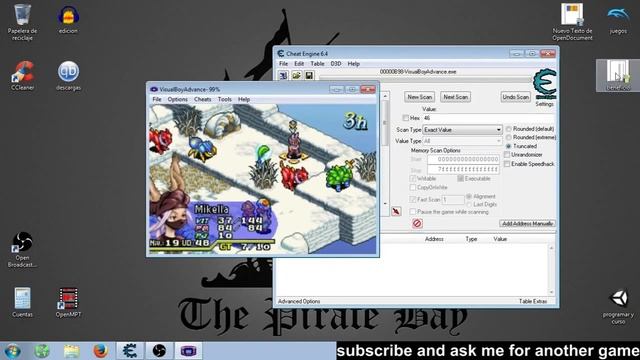Screen dimensions: 640x360
Task: Open the Scan Type dropdown
Action: tap(462, 130)
